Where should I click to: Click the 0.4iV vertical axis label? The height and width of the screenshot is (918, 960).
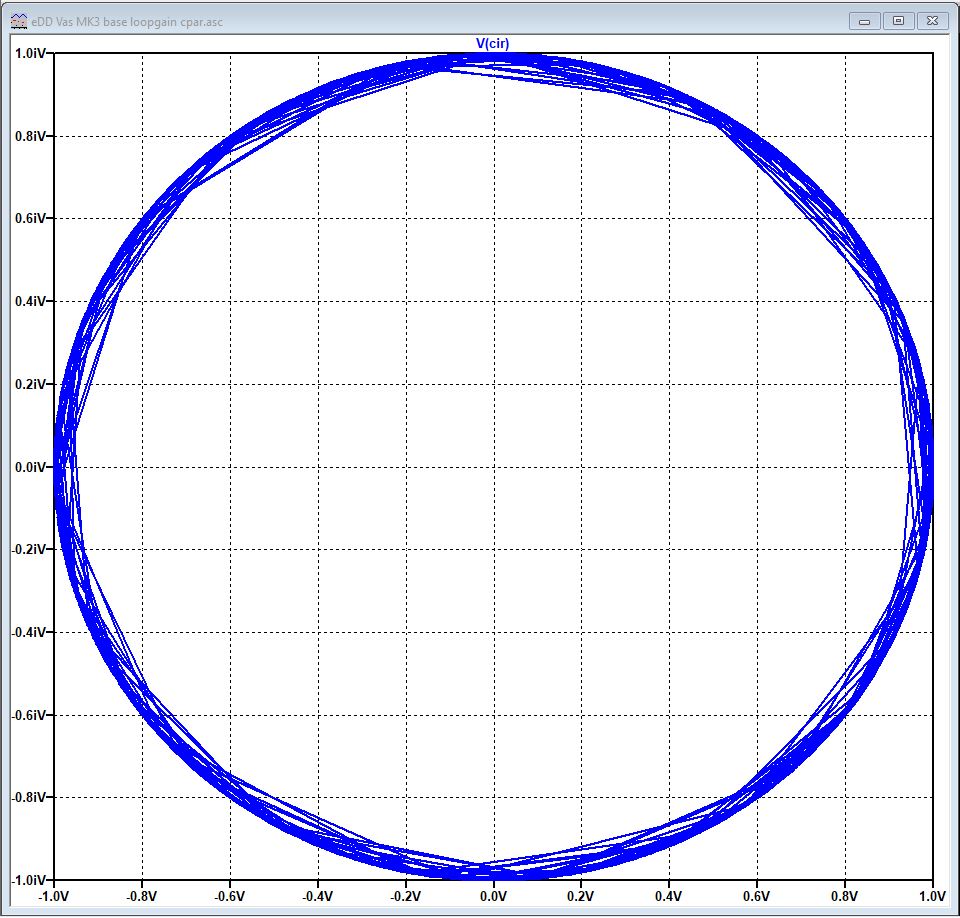coord(30,301)
